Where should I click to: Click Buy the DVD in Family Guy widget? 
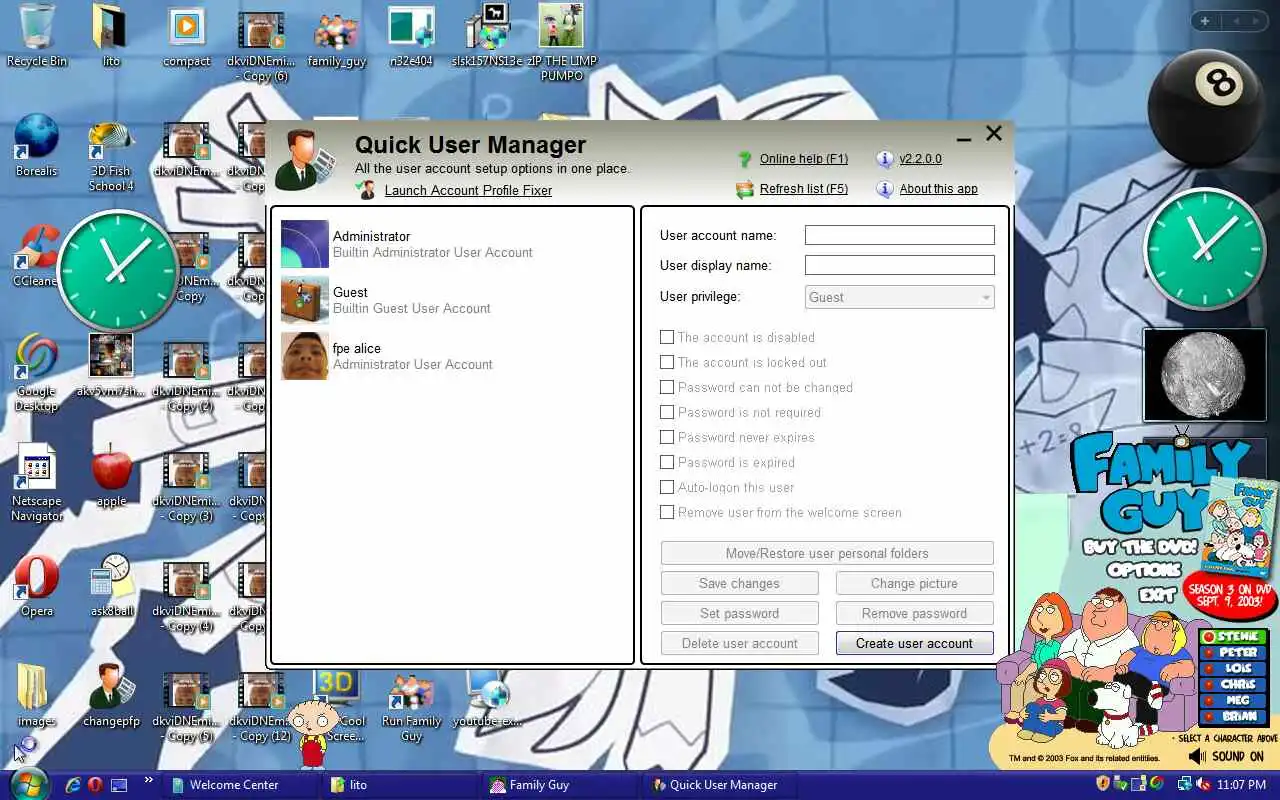pyautogui.click(x=1140, y=547)
